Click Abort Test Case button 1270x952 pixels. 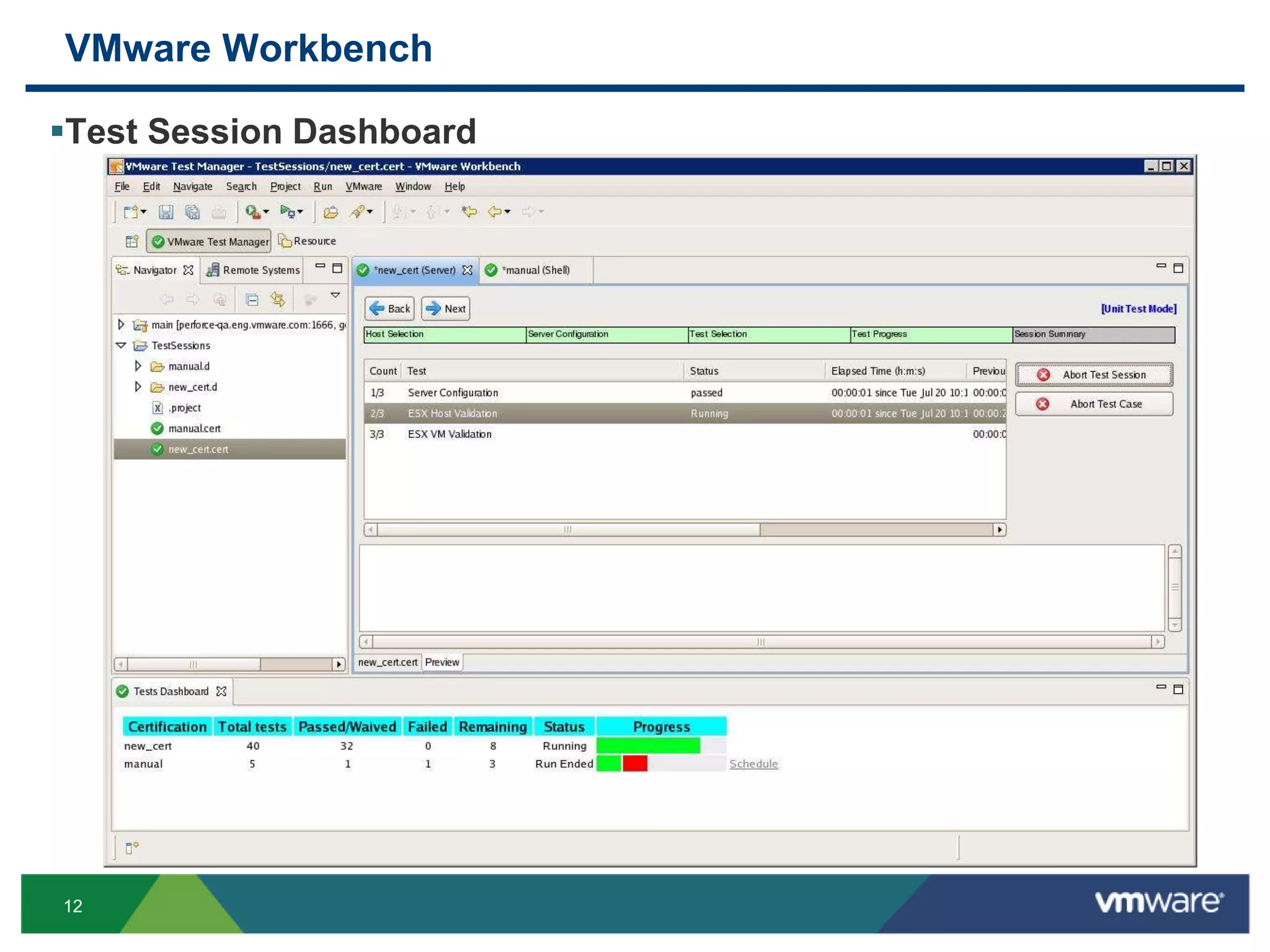click(x=1095, y=404)
